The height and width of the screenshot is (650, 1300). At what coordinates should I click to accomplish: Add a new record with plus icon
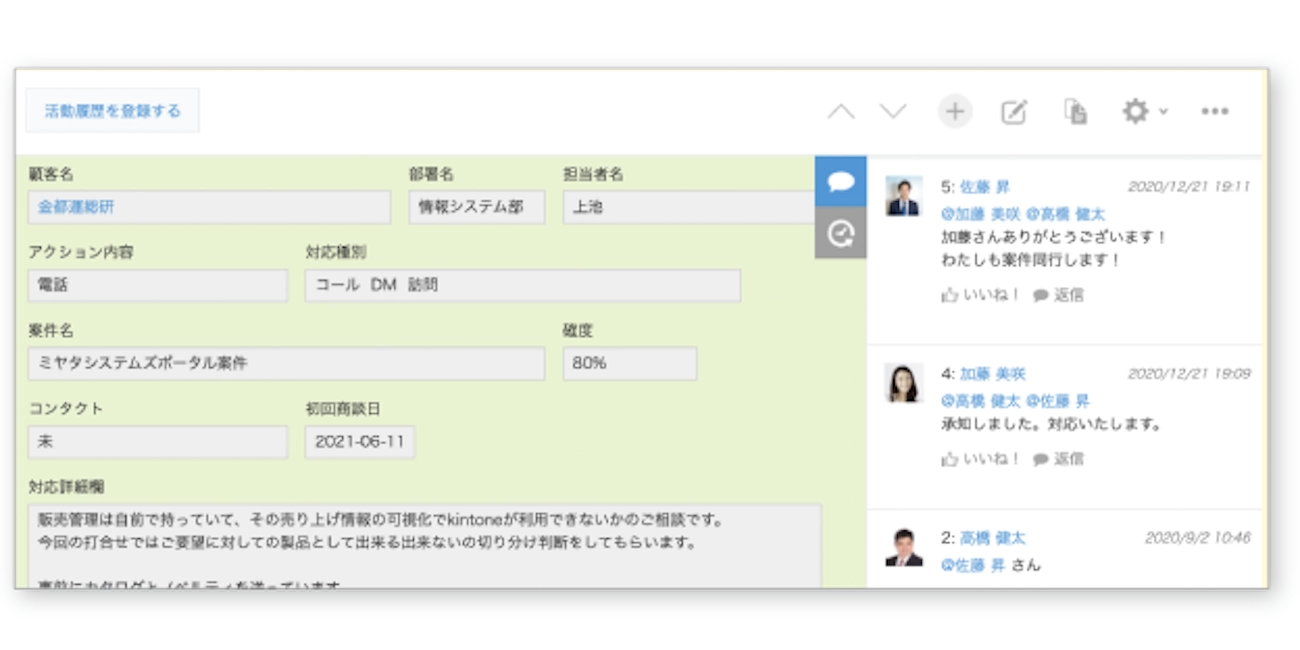(955, 111)
